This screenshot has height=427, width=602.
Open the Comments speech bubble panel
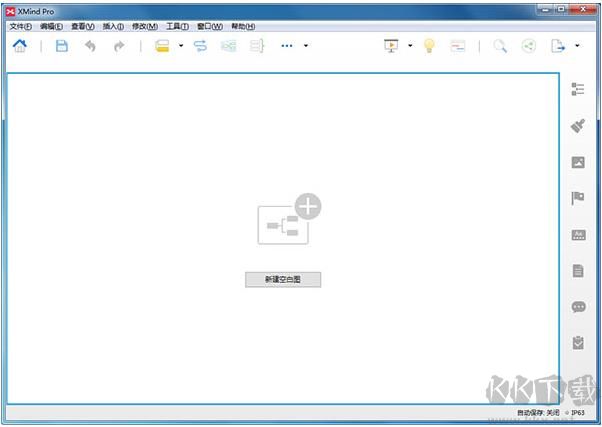(578, 307)
